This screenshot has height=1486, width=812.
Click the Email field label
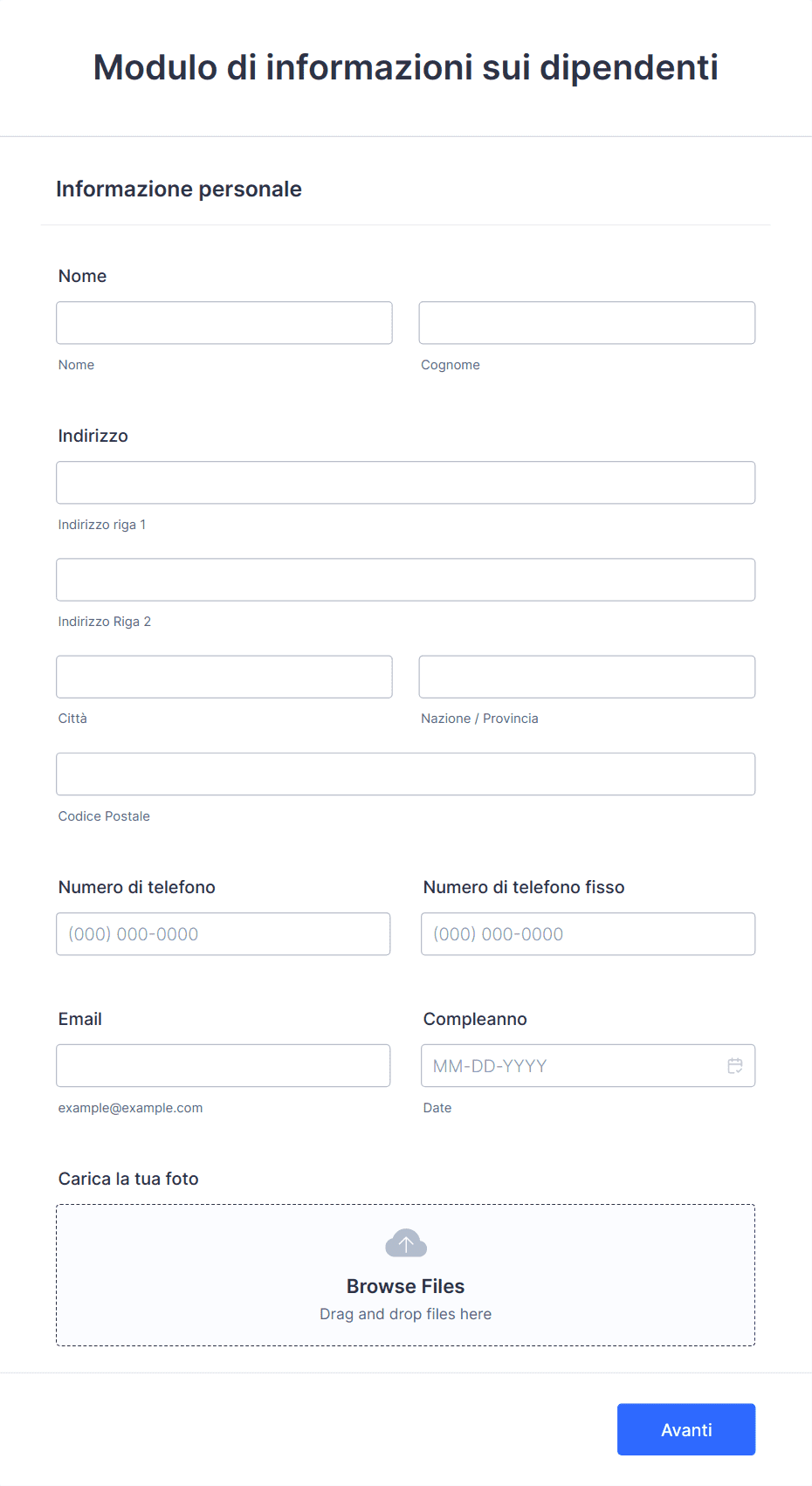click(x=80, y=1019)
